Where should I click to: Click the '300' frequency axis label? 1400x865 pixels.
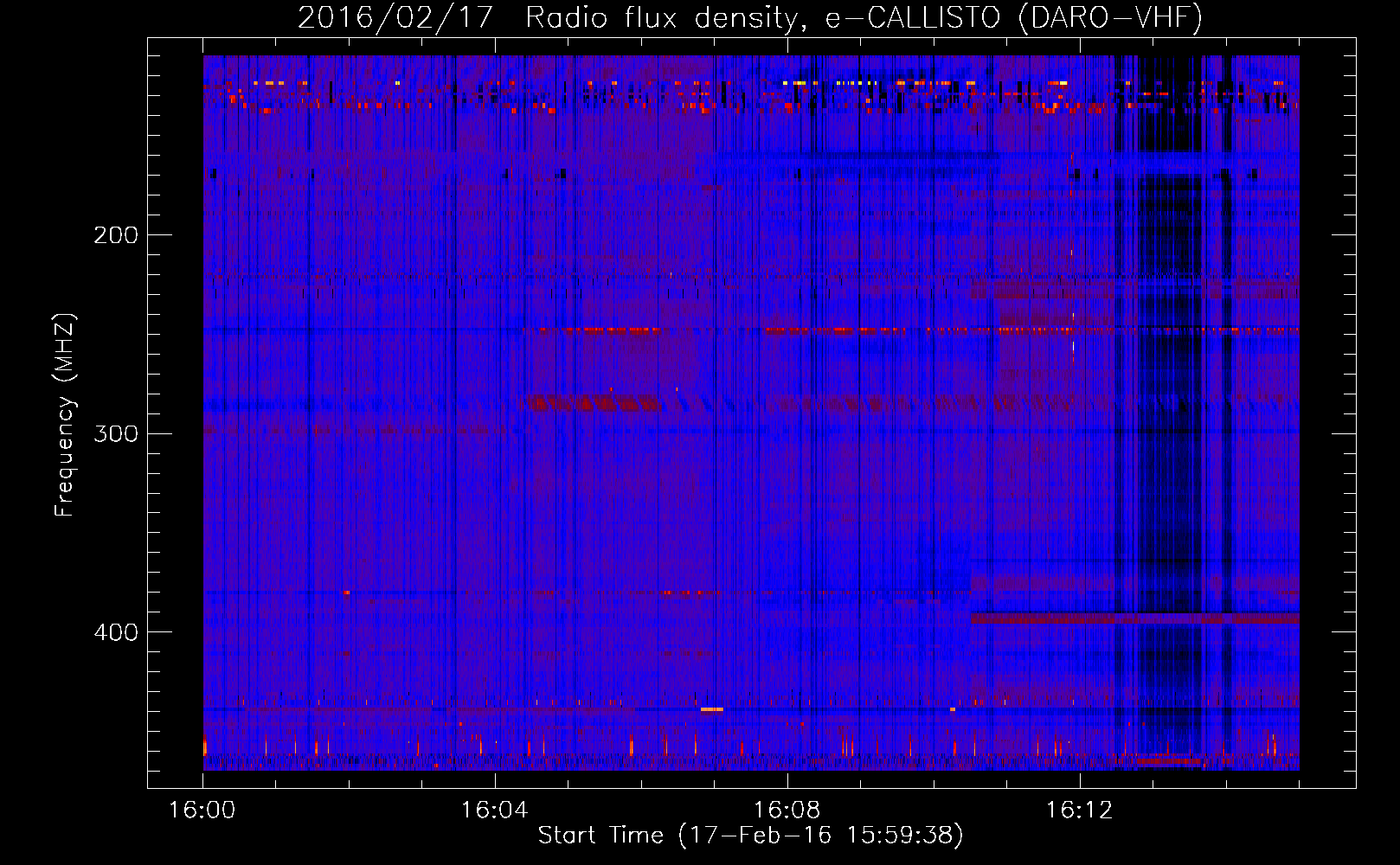click(115, 433)
